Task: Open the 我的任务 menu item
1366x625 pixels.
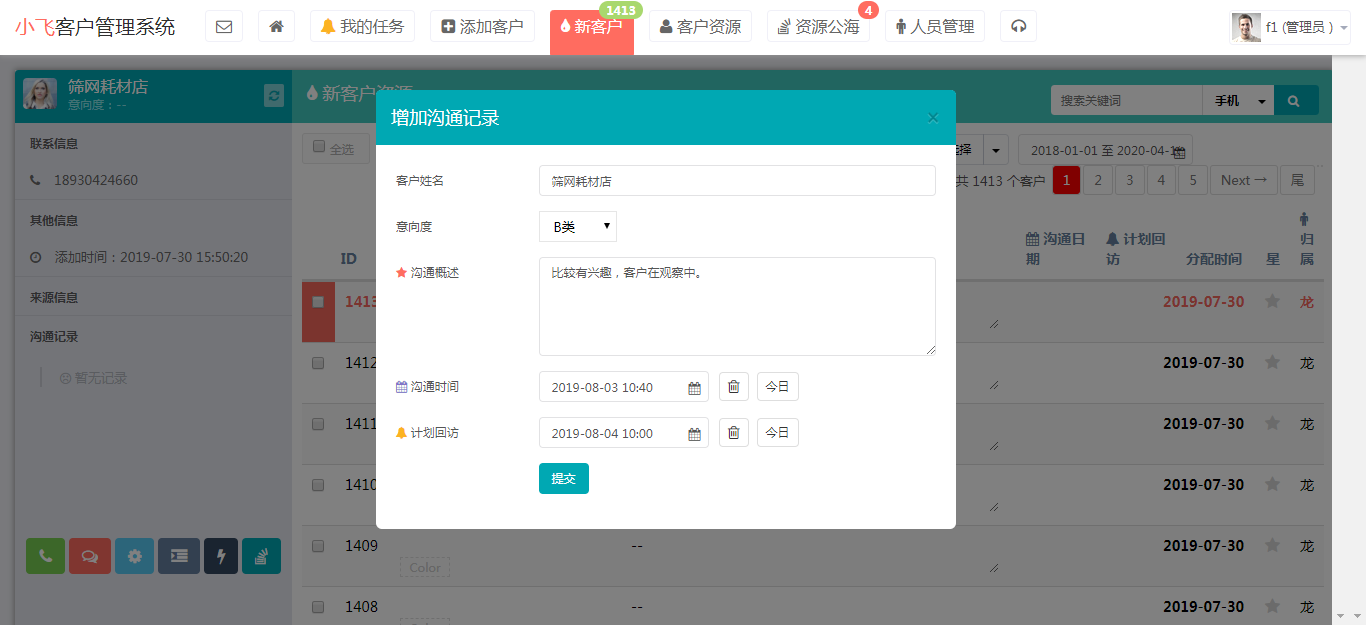Action: [x=362, y=27]
